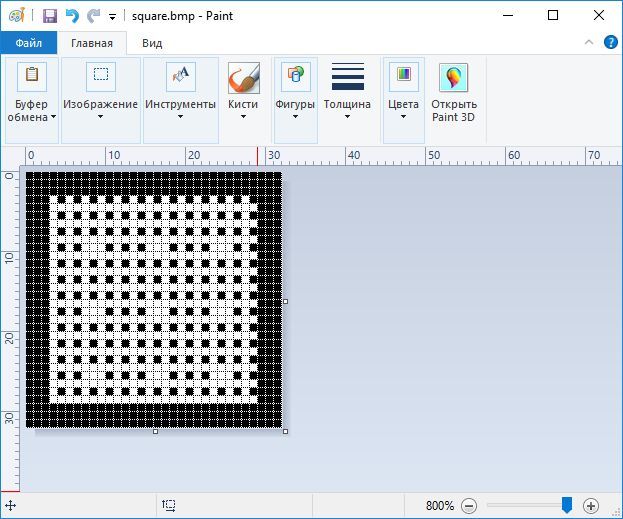Image resolution: width=623 pixels, height=519 pixels.
Task: Click the 800% zoom level text
Action: (x=440, y=506)
